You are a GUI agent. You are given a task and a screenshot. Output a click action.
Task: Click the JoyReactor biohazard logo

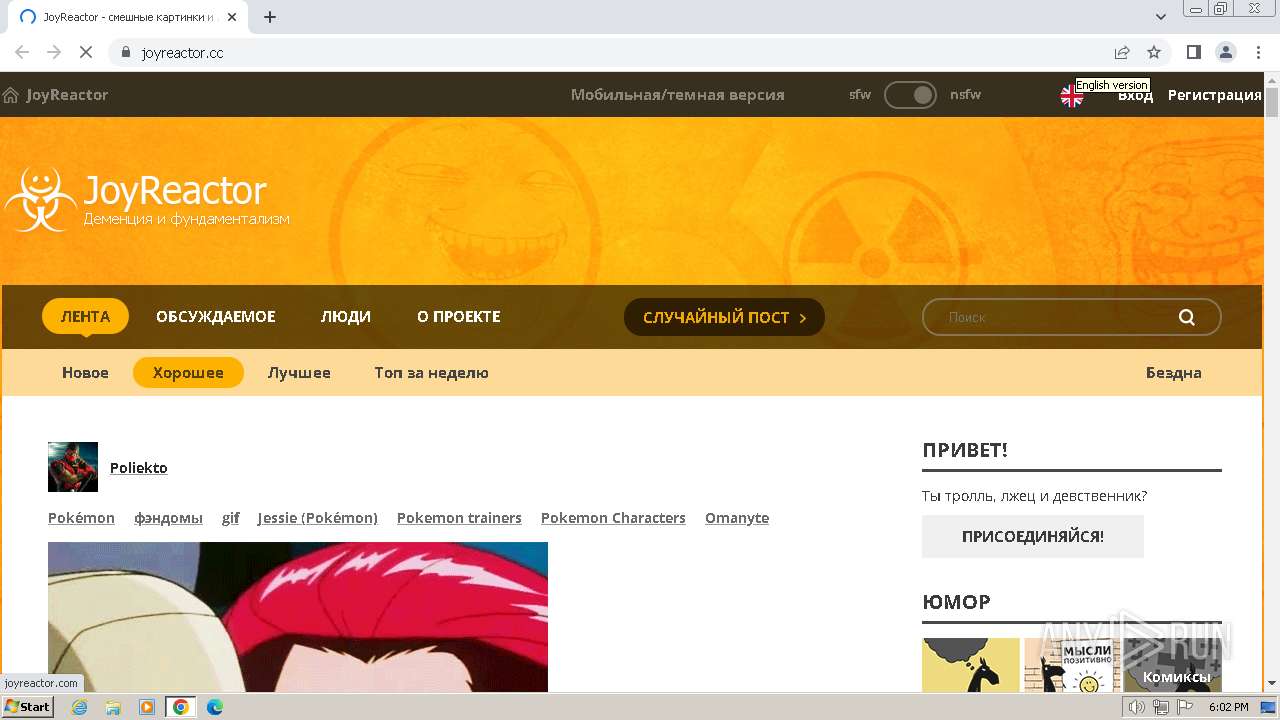[x=40, y=200]
